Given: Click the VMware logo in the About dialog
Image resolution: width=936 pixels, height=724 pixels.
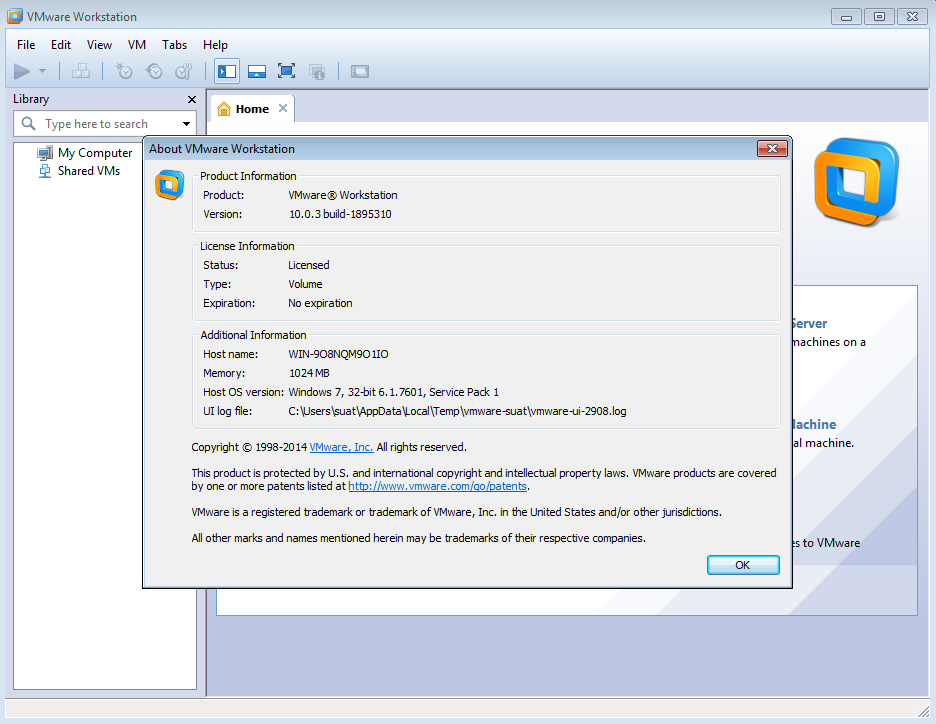Looking at the screenshot, I should tap(169, 184).
